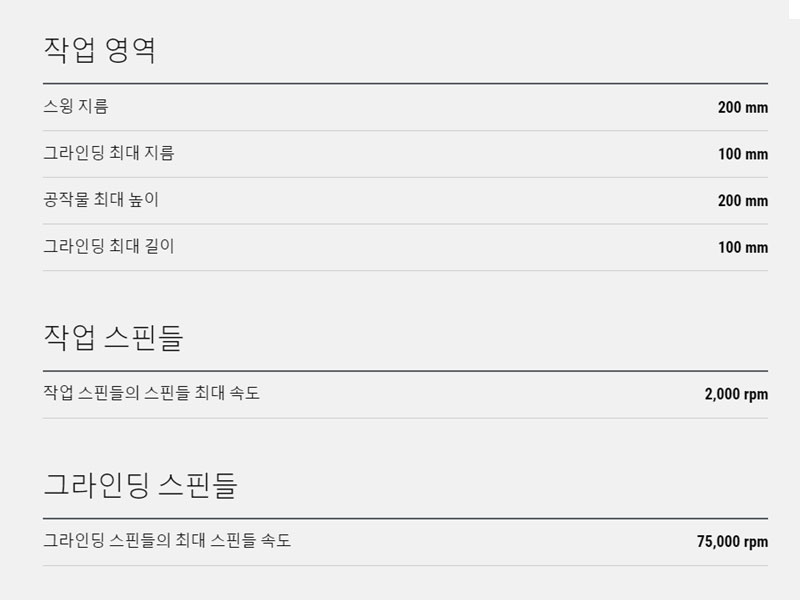800x600 pixels.
Task: Click the light separator line below 75,000 rpm row
Action: [x=406, y=565]
